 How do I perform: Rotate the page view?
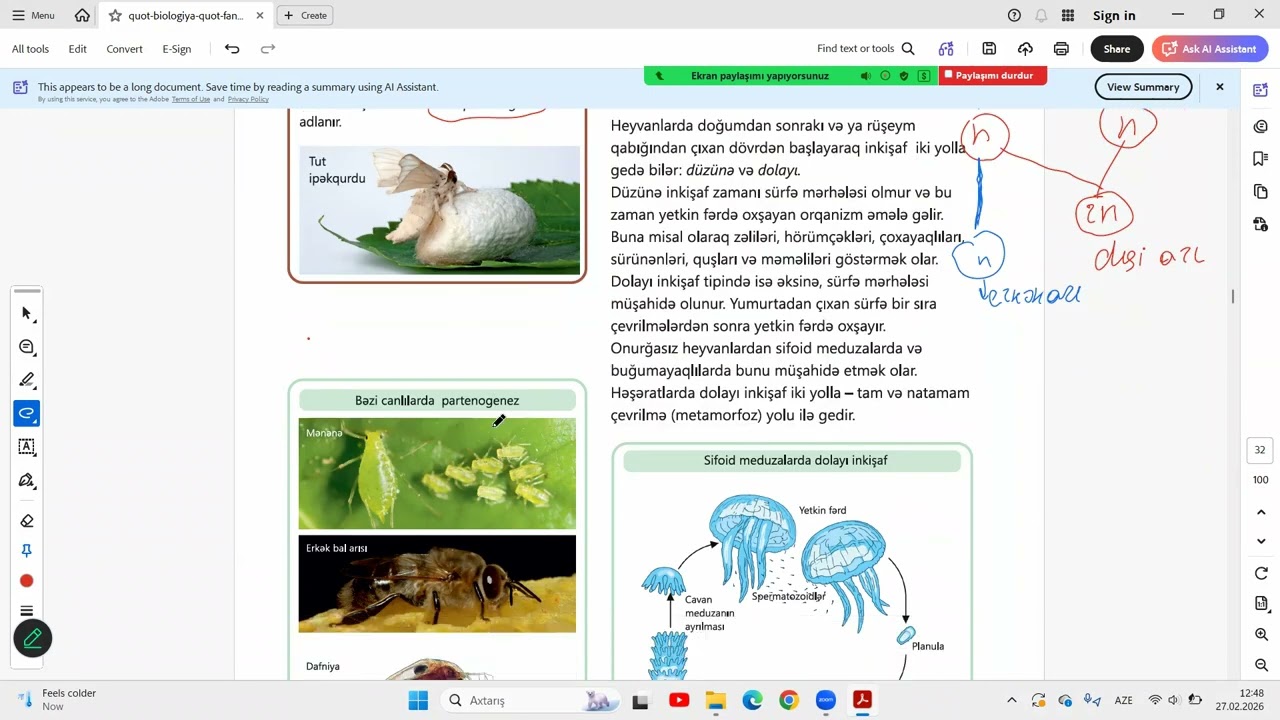coord(1261,573)
